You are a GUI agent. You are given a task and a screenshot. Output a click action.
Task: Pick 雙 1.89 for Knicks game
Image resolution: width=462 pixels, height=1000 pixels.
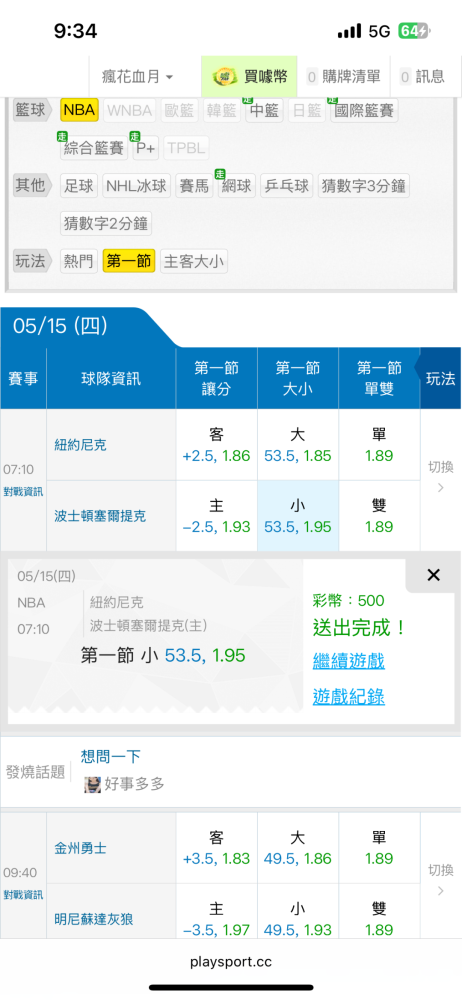click(x=379, y=516)
